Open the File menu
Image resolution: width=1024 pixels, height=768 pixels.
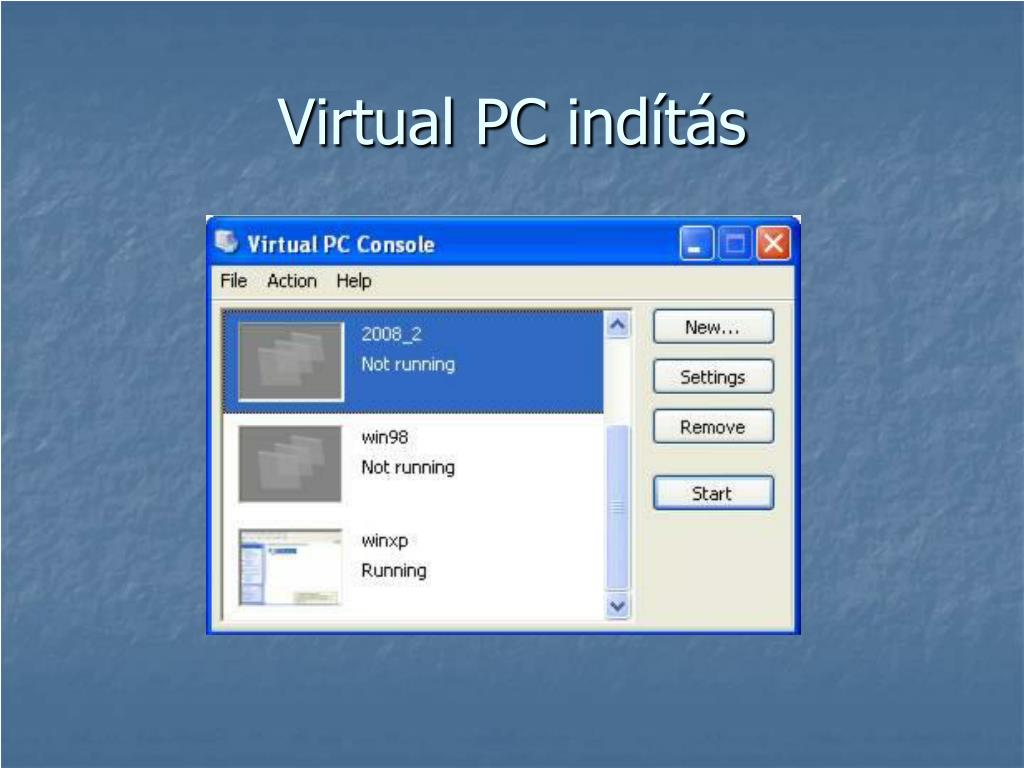click(234, 281)
